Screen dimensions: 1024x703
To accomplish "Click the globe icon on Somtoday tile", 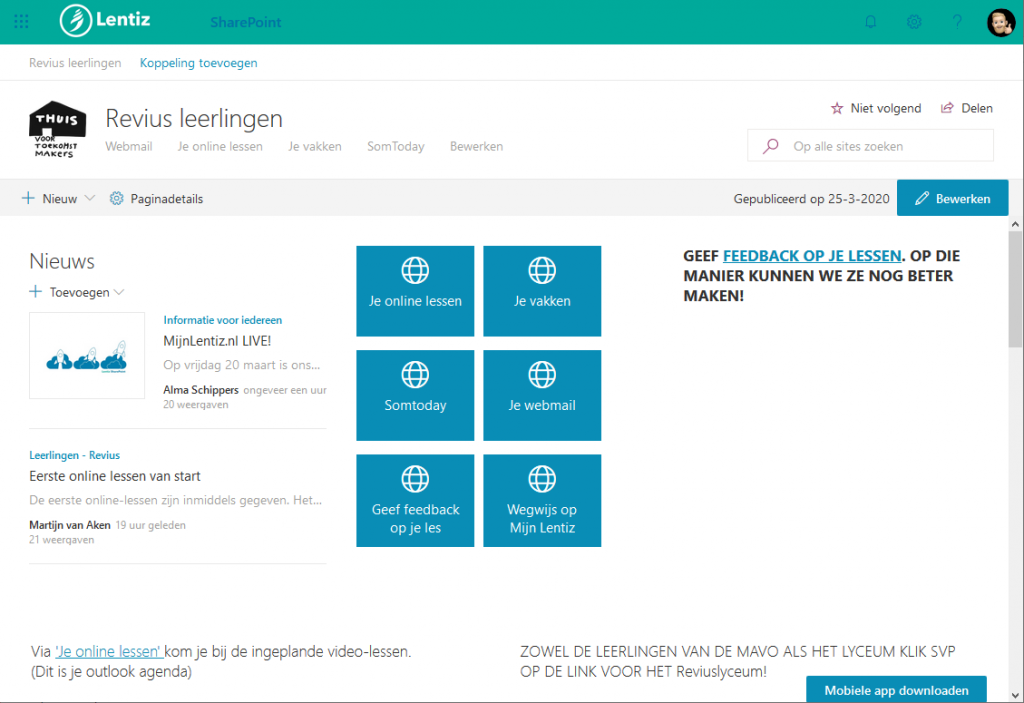I will (415, 374).
